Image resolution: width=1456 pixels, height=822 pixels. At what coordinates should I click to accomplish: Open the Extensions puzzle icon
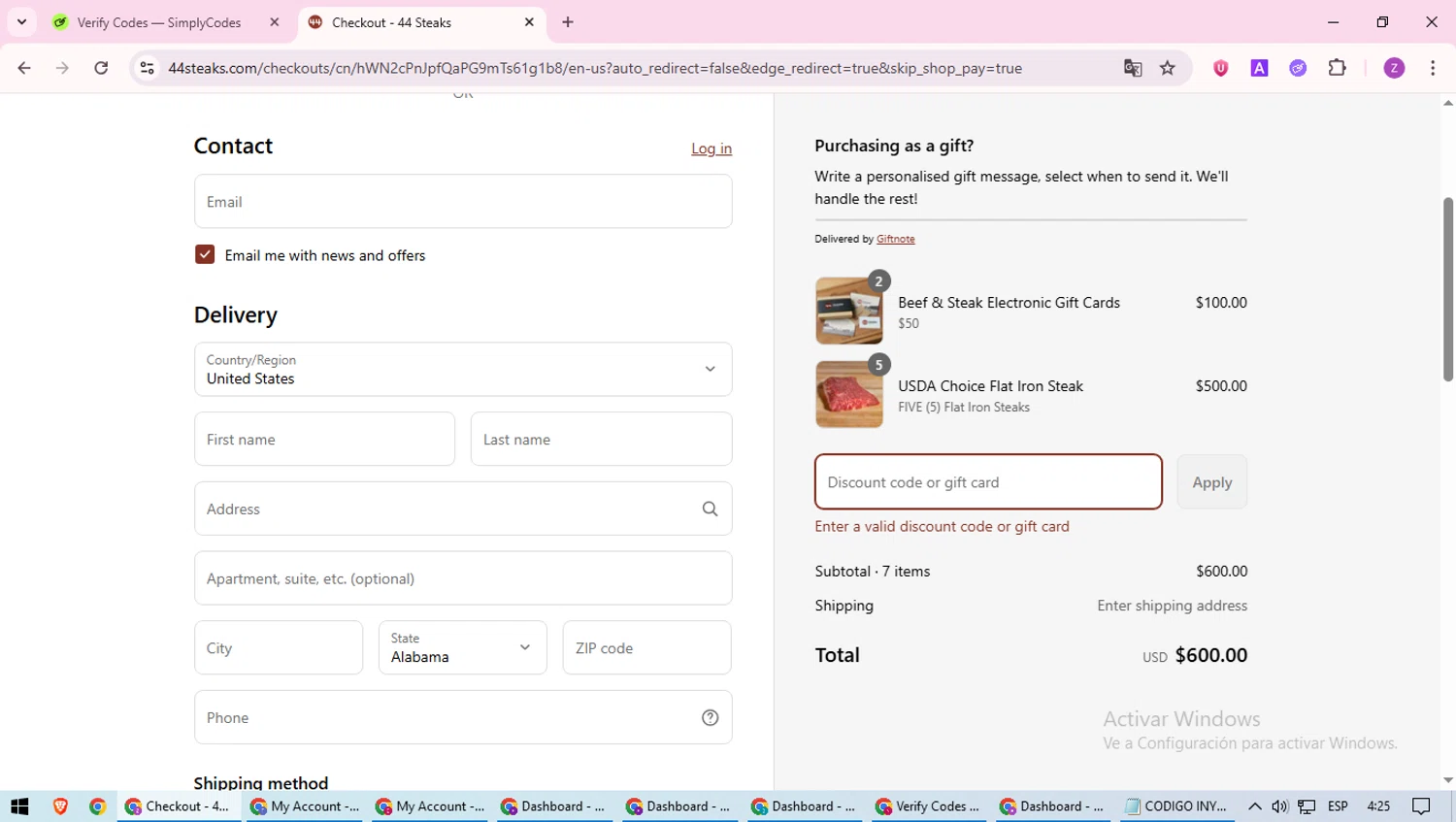(1338, 68)
